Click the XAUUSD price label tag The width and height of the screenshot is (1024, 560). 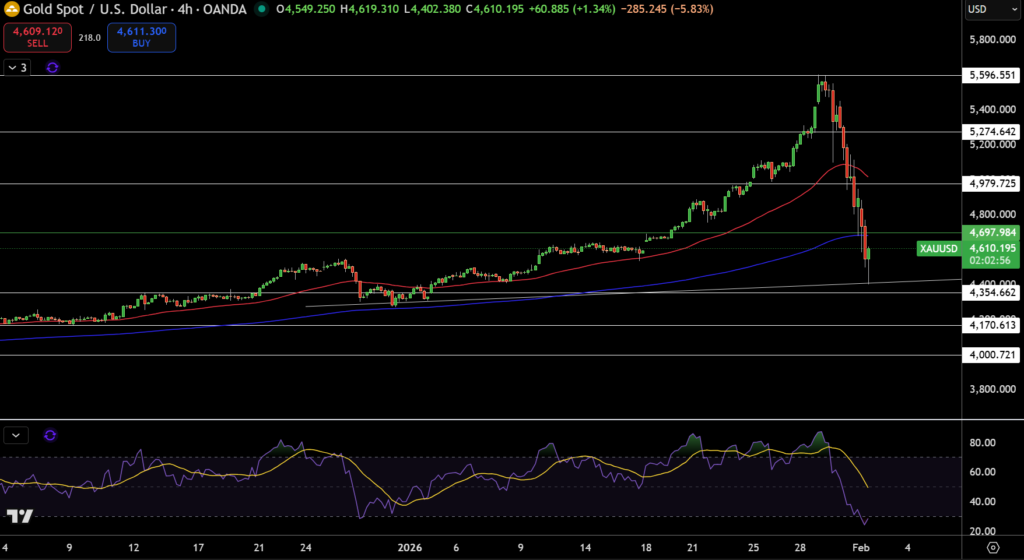click(x=939, y=247)
